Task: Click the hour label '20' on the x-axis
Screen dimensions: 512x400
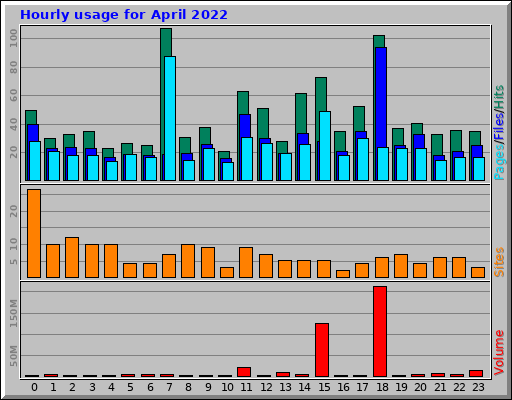Action: pyautogui.click(x=420, y=387)
